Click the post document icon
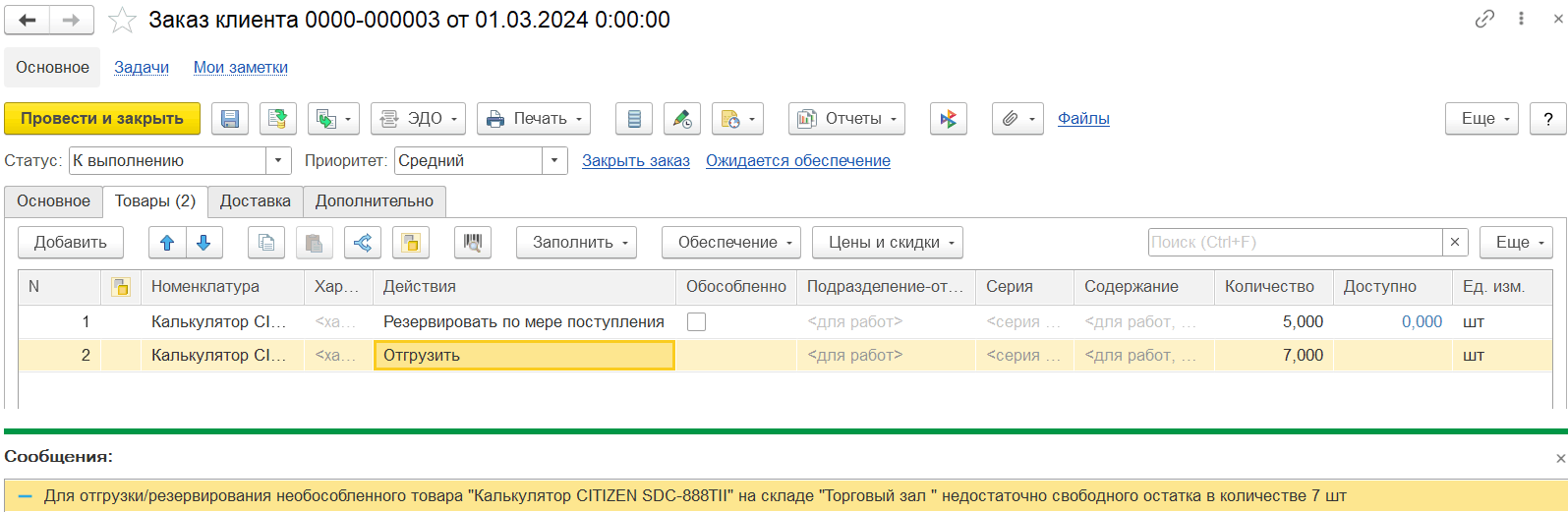Screen dimensions: 1568x512 [x=278, y=119]
